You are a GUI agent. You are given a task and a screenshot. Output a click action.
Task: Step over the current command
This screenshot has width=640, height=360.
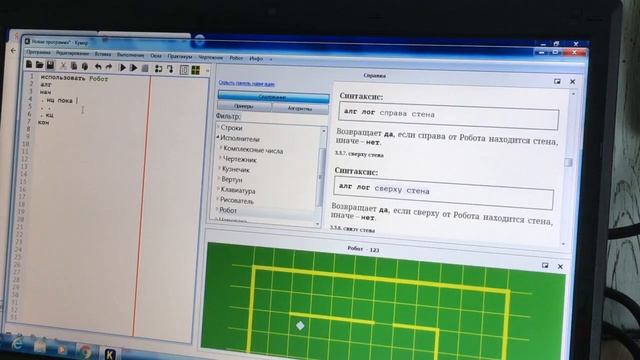point(158,69)
